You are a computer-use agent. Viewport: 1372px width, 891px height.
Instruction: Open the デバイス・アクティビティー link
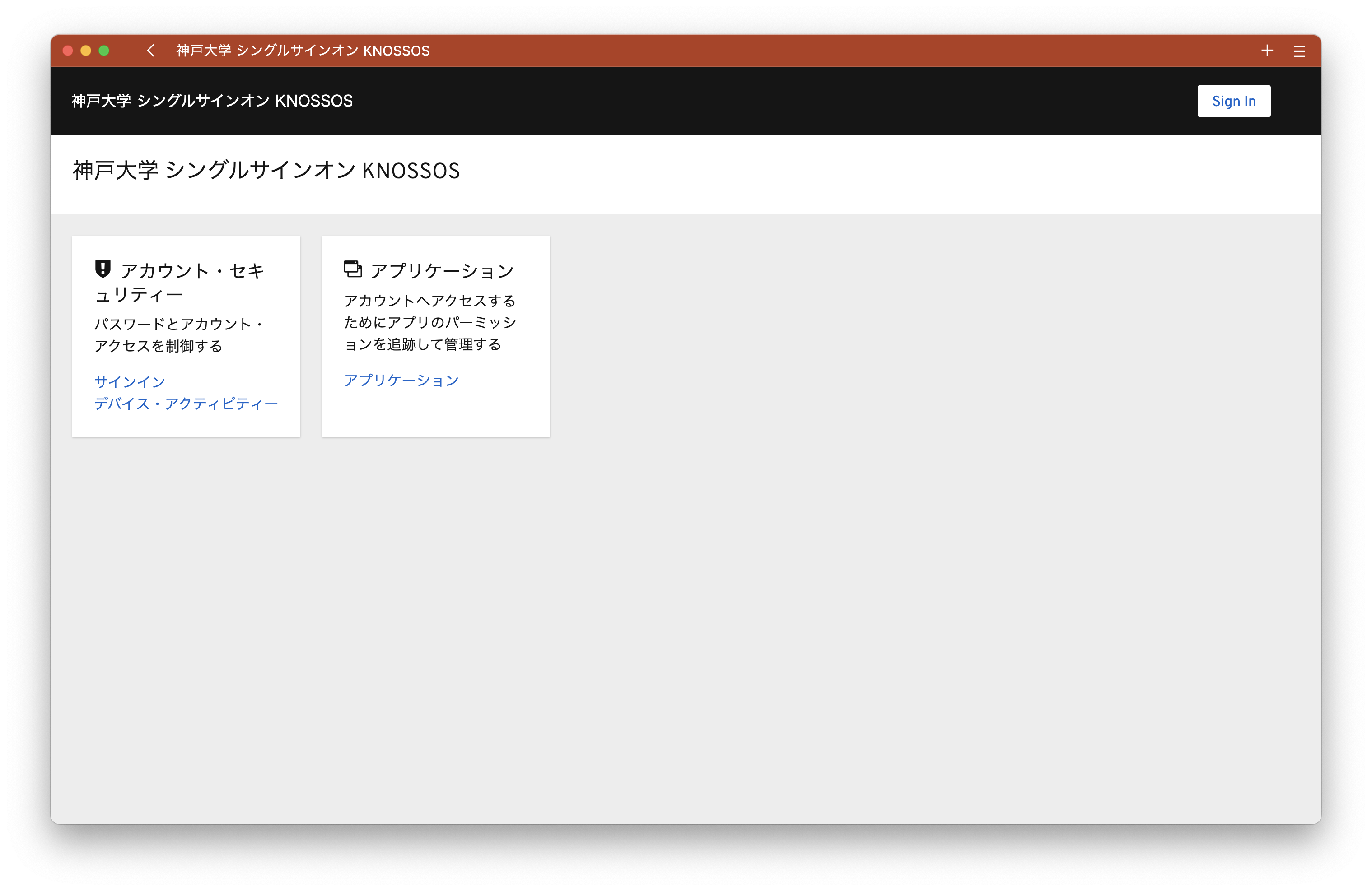186,404
